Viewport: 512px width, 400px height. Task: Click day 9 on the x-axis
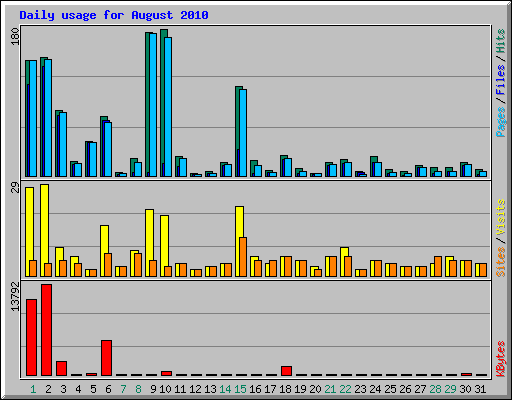click(x=153, y=389)
